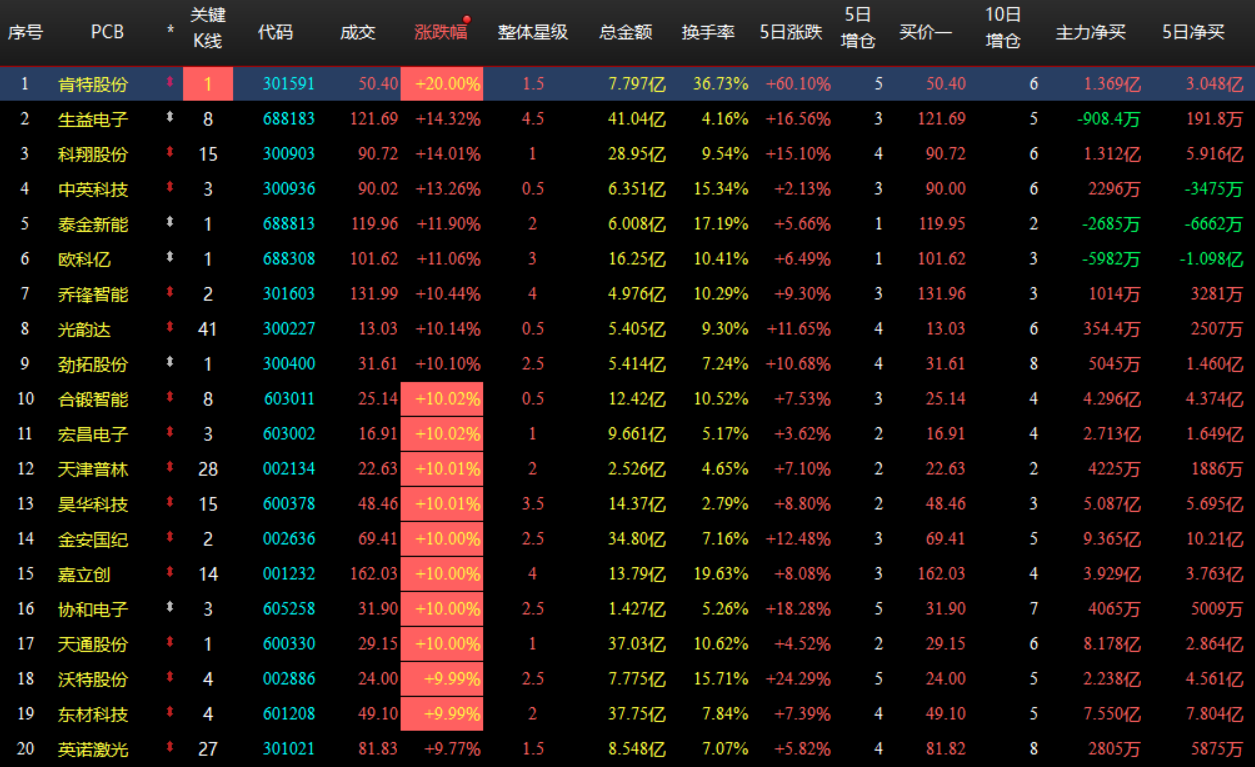Click the marker icon beside 肯特股份

[170, 84]
